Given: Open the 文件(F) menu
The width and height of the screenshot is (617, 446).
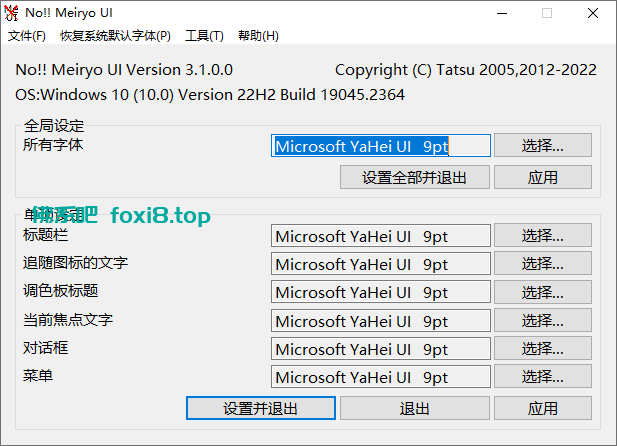Looking at the screenshot, I should (x=27, y=36).
